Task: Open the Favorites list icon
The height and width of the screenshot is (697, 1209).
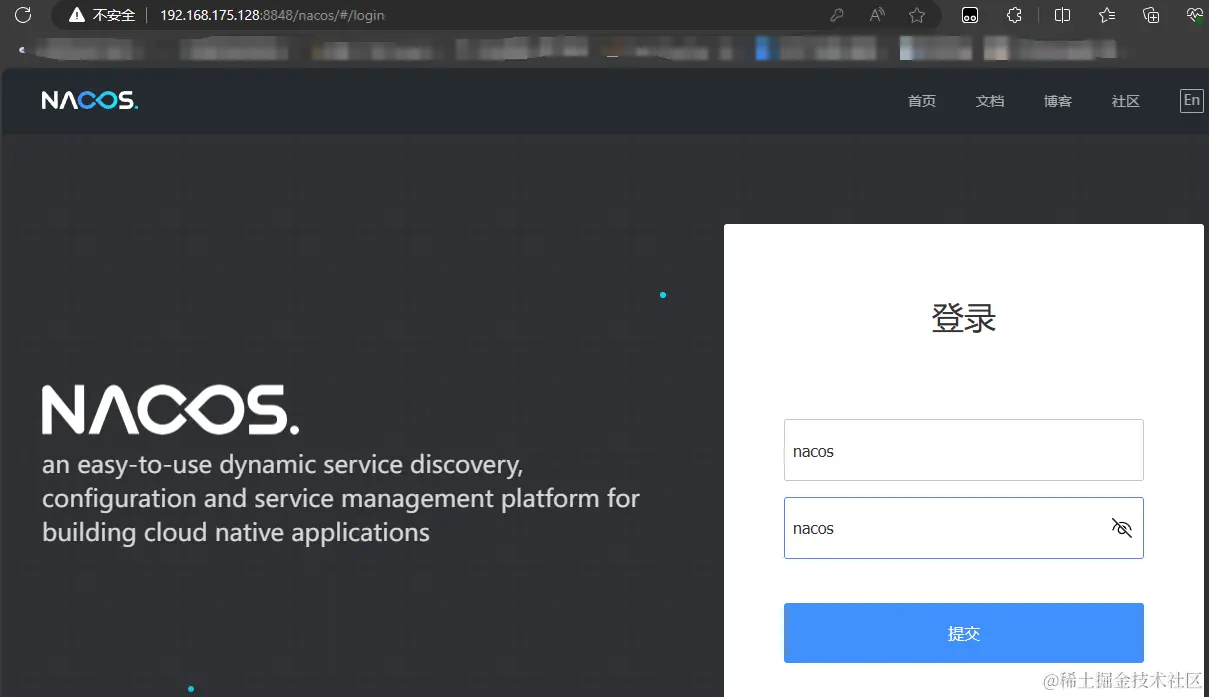Action: click(x=1107, y=15)
